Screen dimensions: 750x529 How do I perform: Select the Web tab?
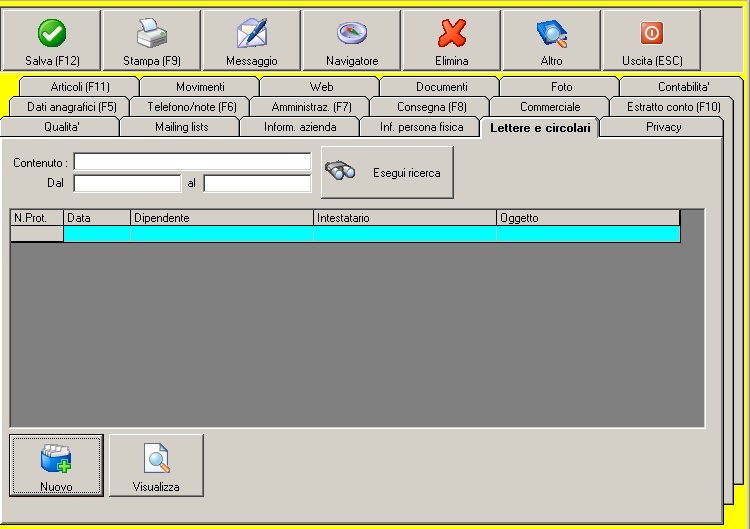(321, 87)
